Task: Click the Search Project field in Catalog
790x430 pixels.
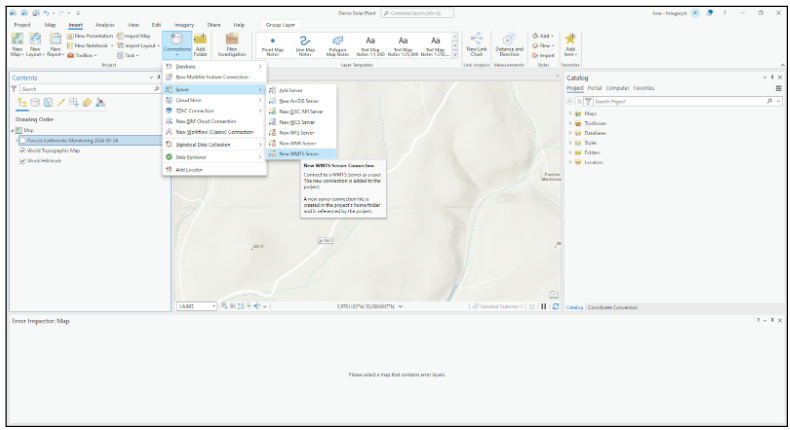Action: pyautogui.click(x=679, y=101)
